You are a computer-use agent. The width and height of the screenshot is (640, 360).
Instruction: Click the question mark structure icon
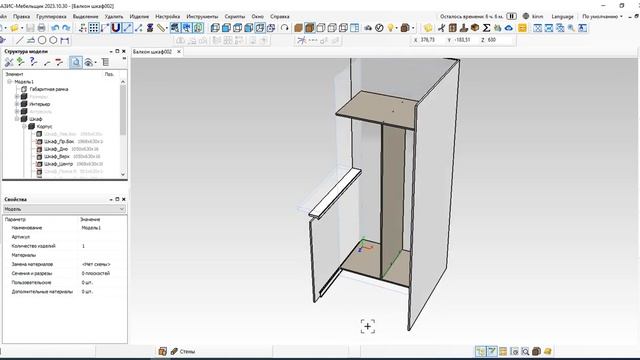(x=33, y=62)
